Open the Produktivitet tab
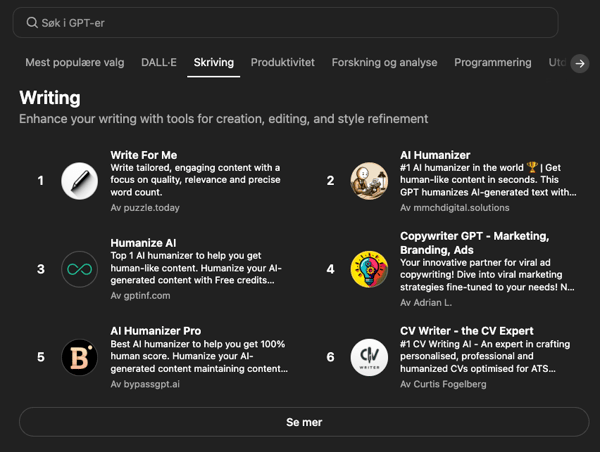 tap(282, 62)
